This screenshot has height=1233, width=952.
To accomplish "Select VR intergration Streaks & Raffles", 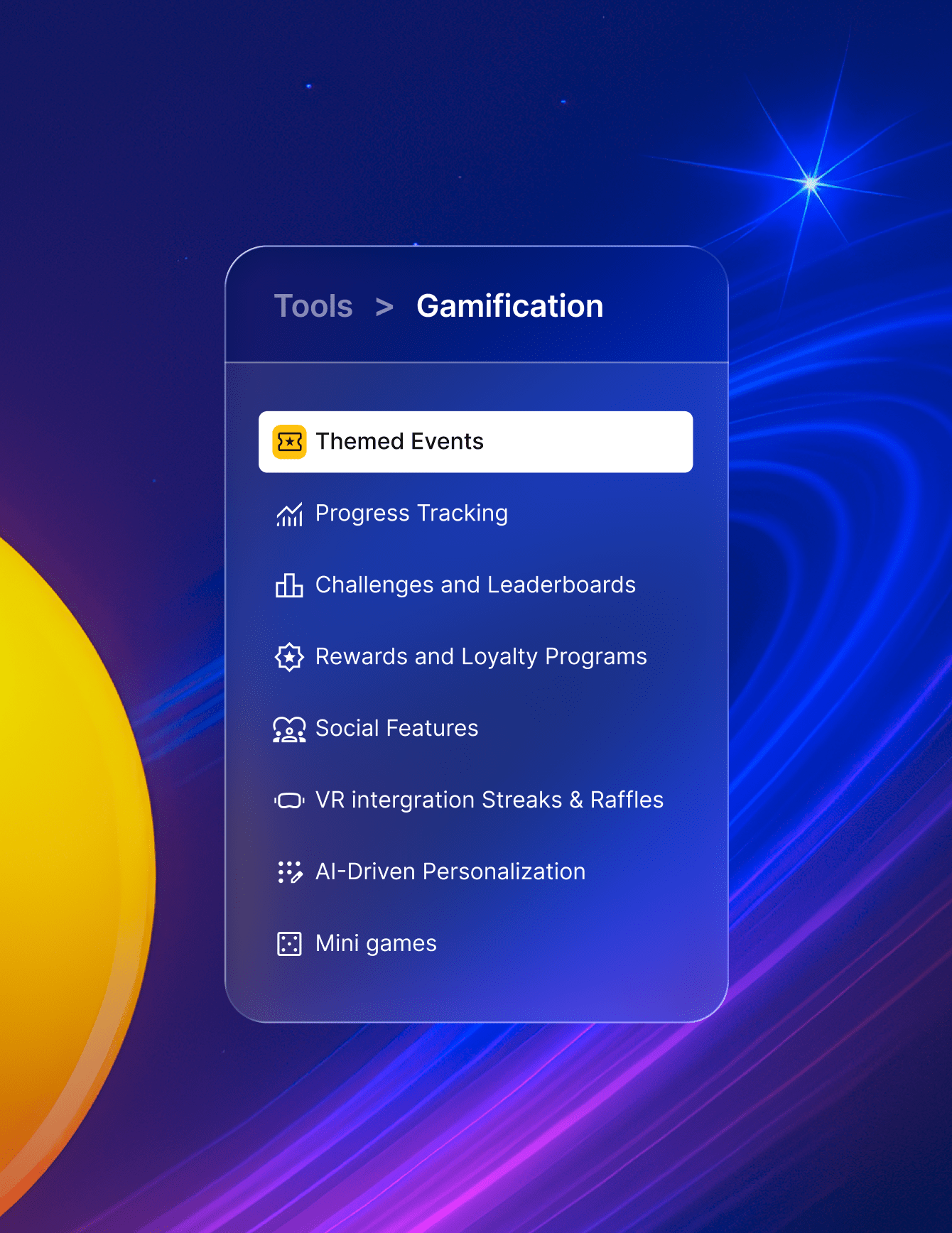I will [489, 800].
